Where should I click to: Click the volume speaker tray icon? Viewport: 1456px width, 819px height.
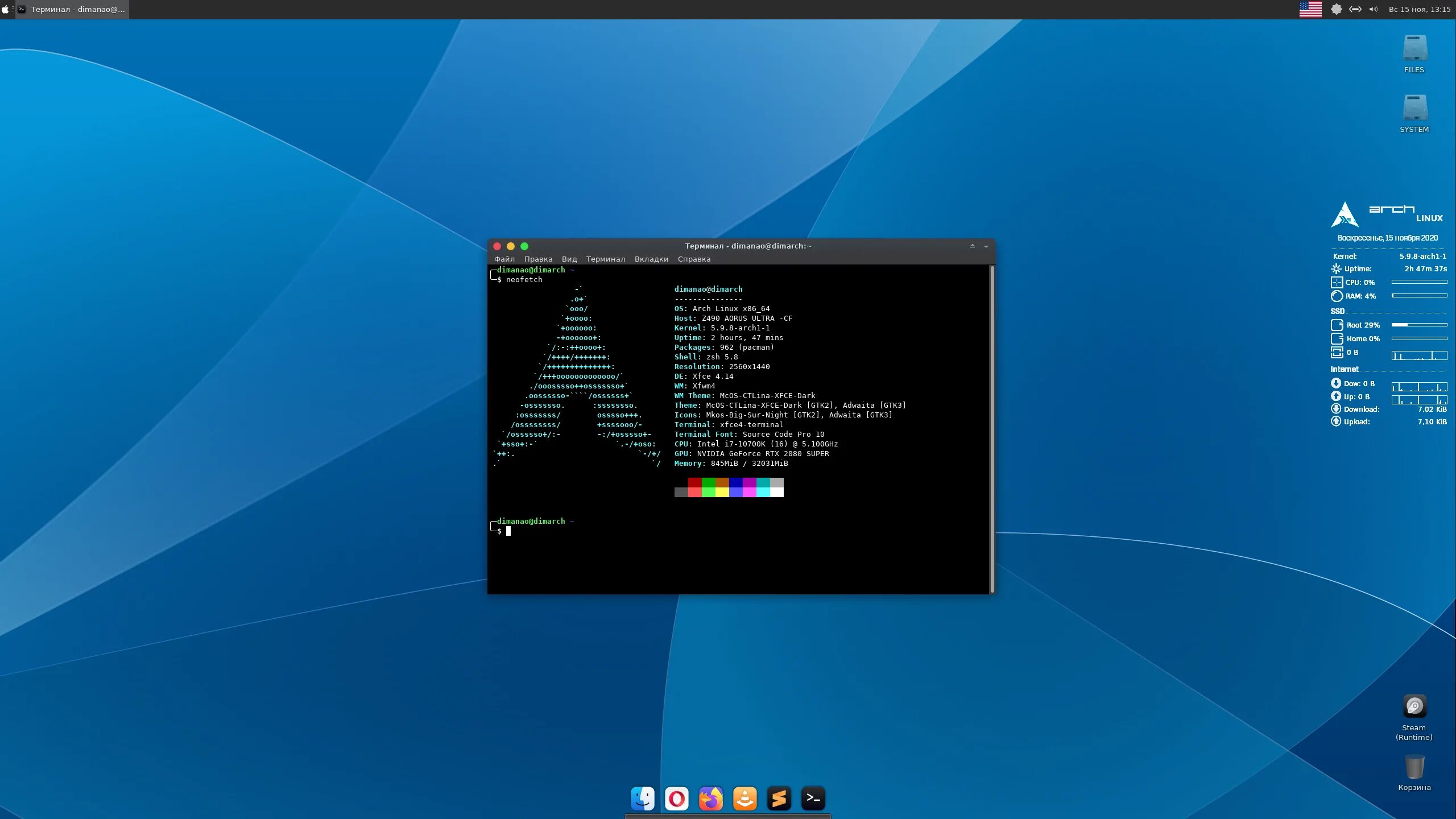pos(1374,9)
